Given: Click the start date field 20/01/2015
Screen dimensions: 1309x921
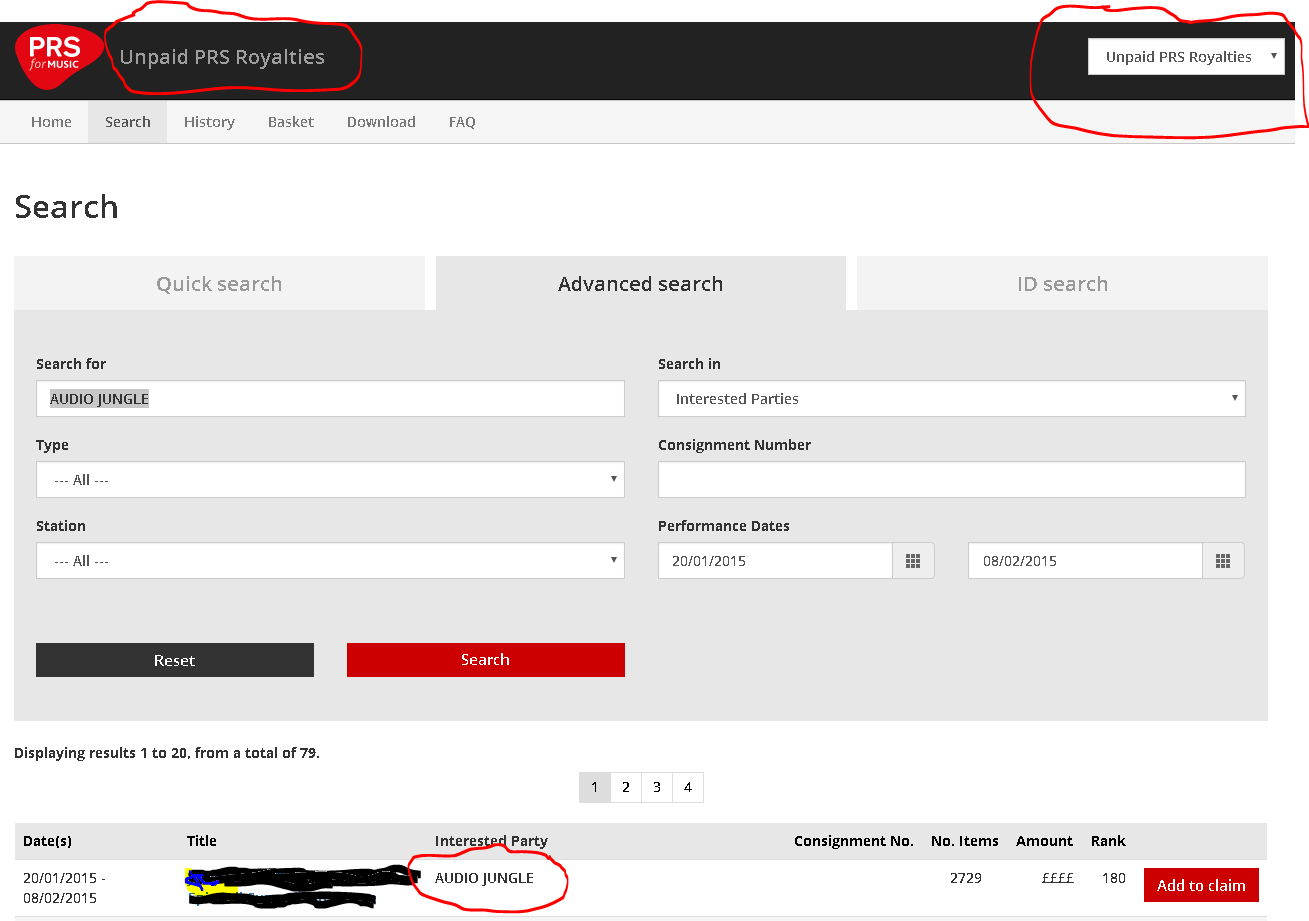Looking at the screenshot, I should [775, 561].
